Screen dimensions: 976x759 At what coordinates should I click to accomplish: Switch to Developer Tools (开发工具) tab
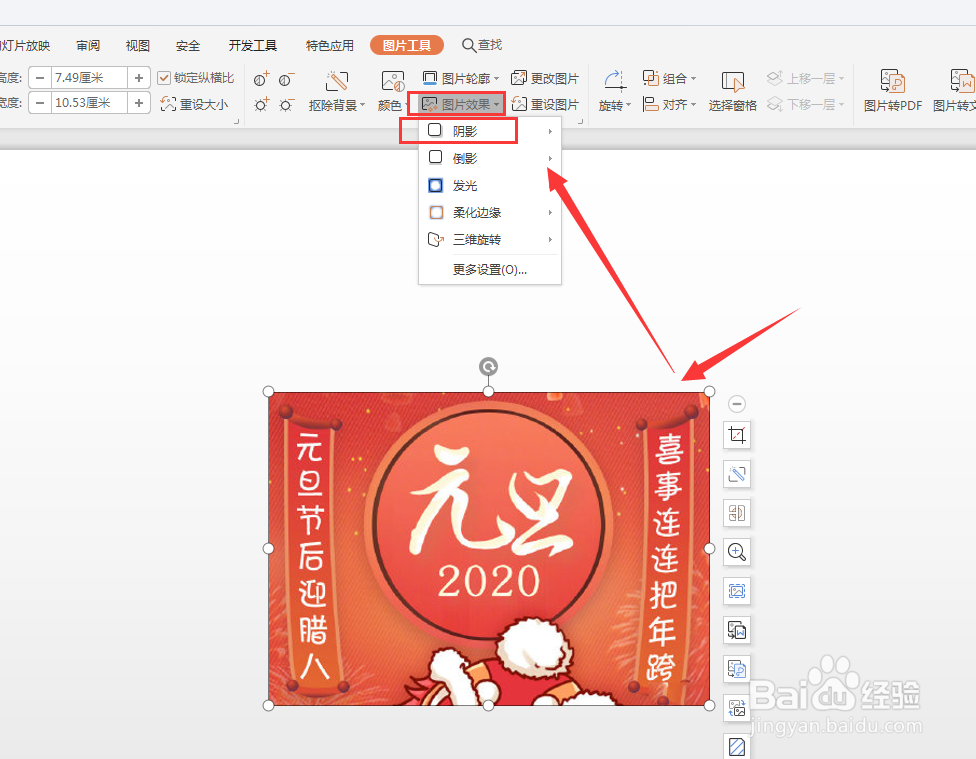click(252, 45)
